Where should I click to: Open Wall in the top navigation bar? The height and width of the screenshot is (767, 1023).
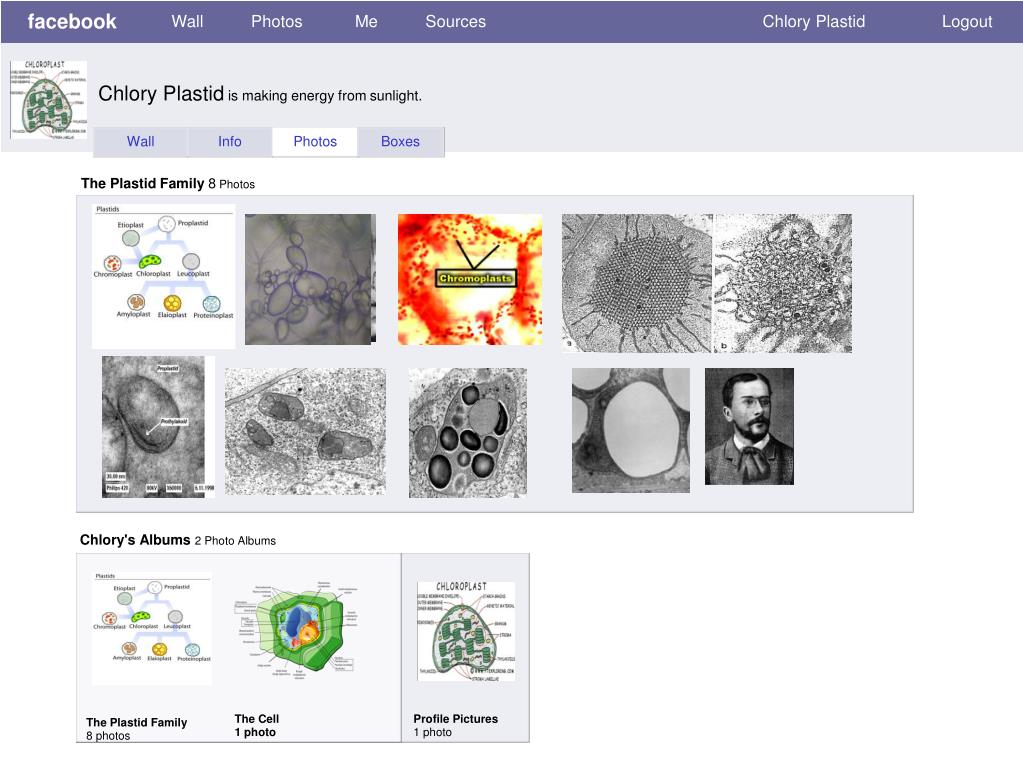click(187, 22)
